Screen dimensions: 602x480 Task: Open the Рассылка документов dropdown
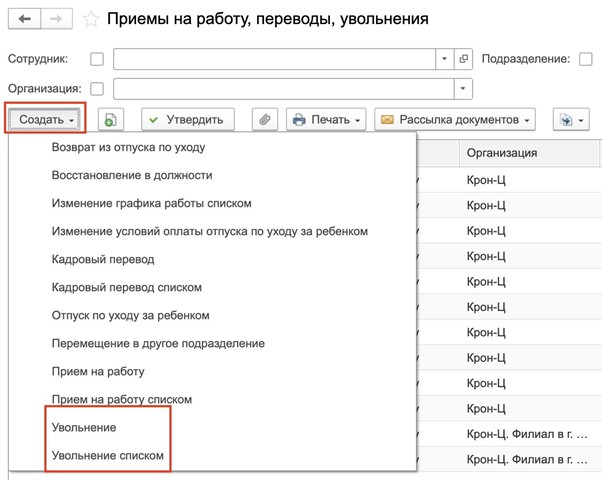click(455, 120)
